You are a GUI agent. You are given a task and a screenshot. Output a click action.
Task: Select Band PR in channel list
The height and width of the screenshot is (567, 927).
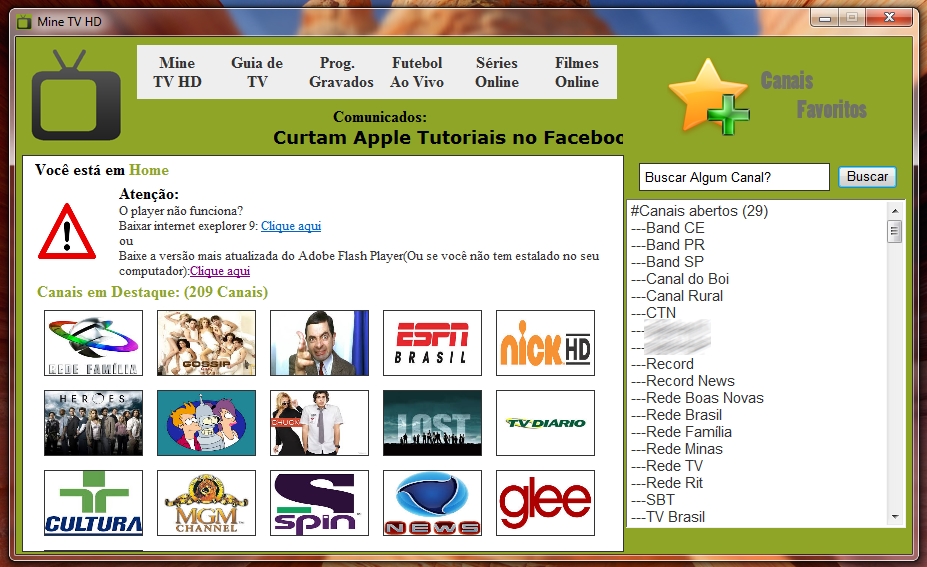(667, 245)
